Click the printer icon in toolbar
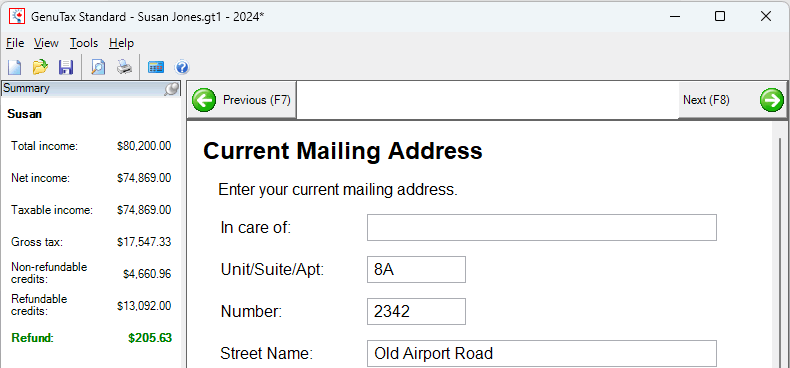790x368 pixels. coord(124,67)
